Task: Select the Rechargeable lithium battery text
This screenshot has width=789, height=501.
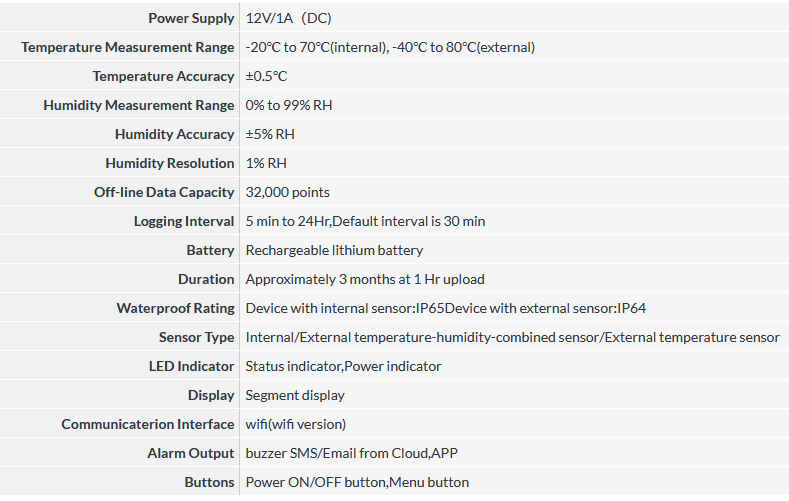Action: pyautogui.click(x=334, y=250)
